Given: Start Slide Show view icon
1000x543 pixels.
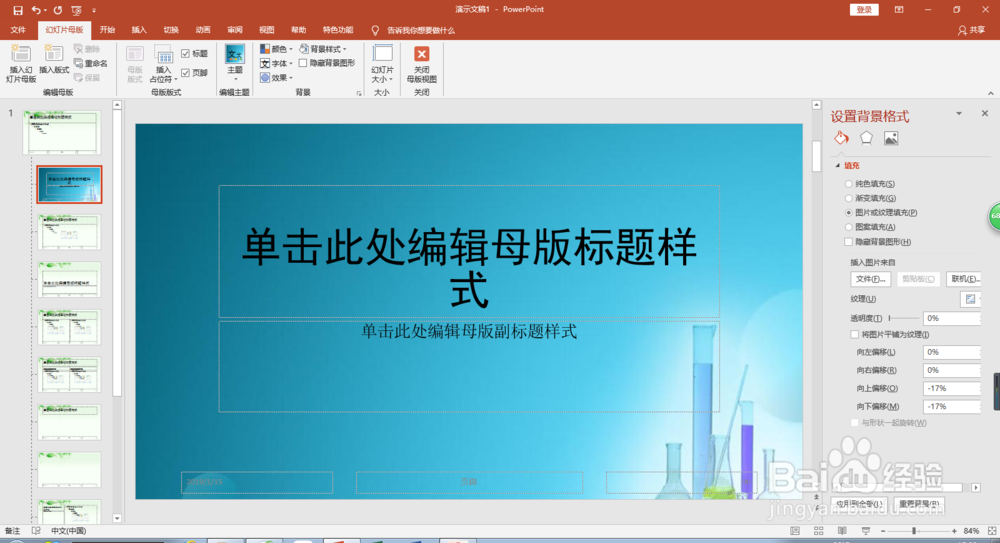Looking at the screenshot, I should click(x=865, y=531).
